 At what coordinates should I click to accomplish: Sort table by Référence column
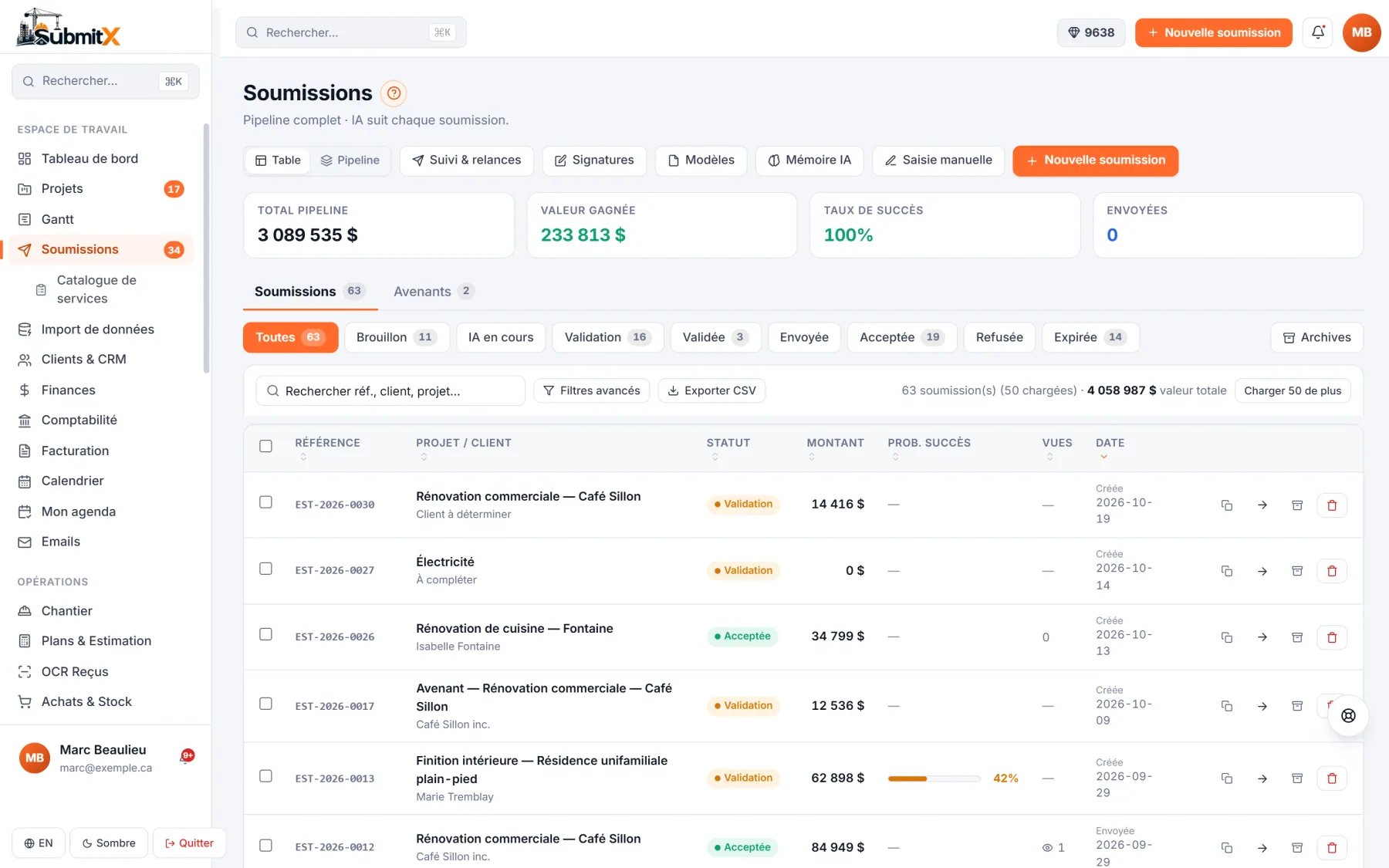point(327,448)
